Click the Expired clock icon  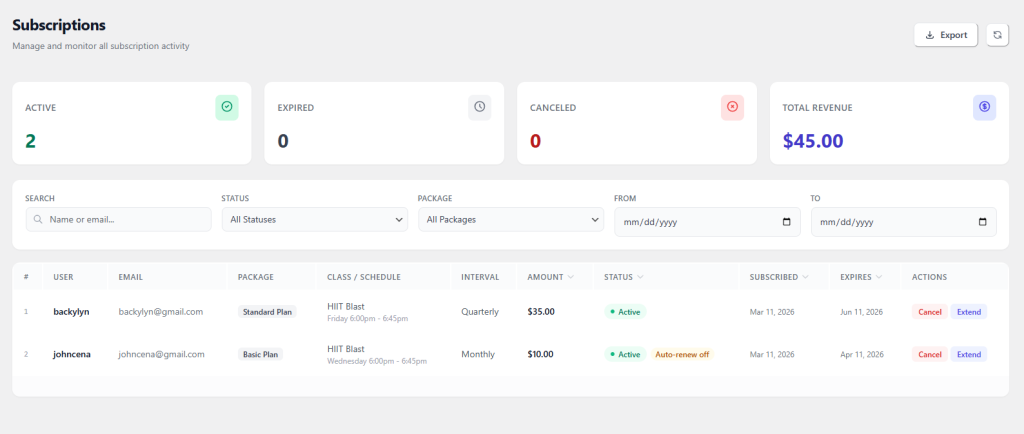[479, 107]
